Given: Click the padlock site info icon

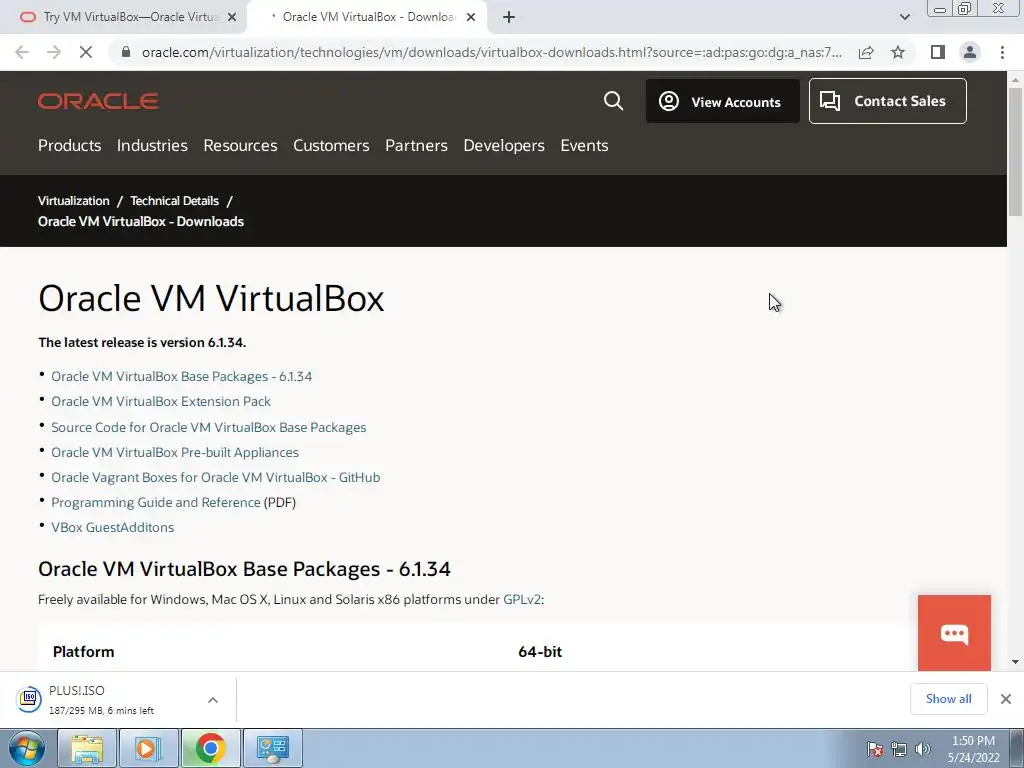Looking at the screenshot, I should pos(126,52).
